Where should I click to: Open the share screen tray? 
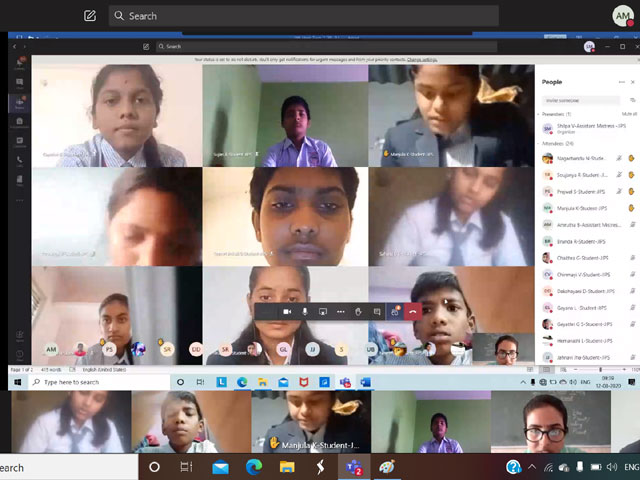[x=323, y=312]
